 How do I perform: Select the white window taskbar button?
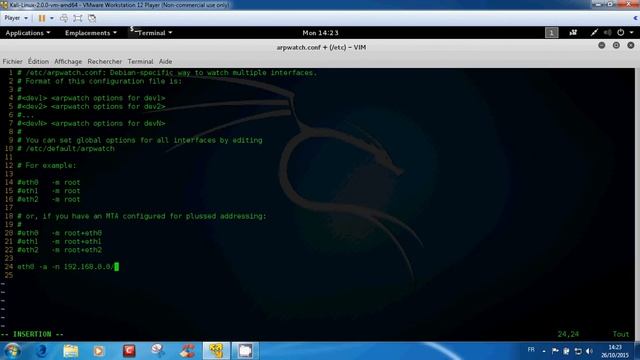click(245, 351)
